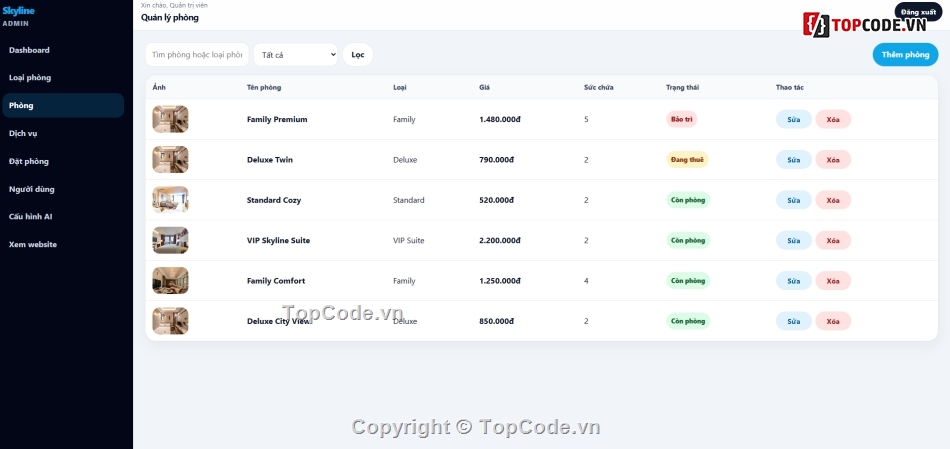Click the price 2.200.000đ
Image resolution: width=950 pixels, height=449 pixels.
500,241
